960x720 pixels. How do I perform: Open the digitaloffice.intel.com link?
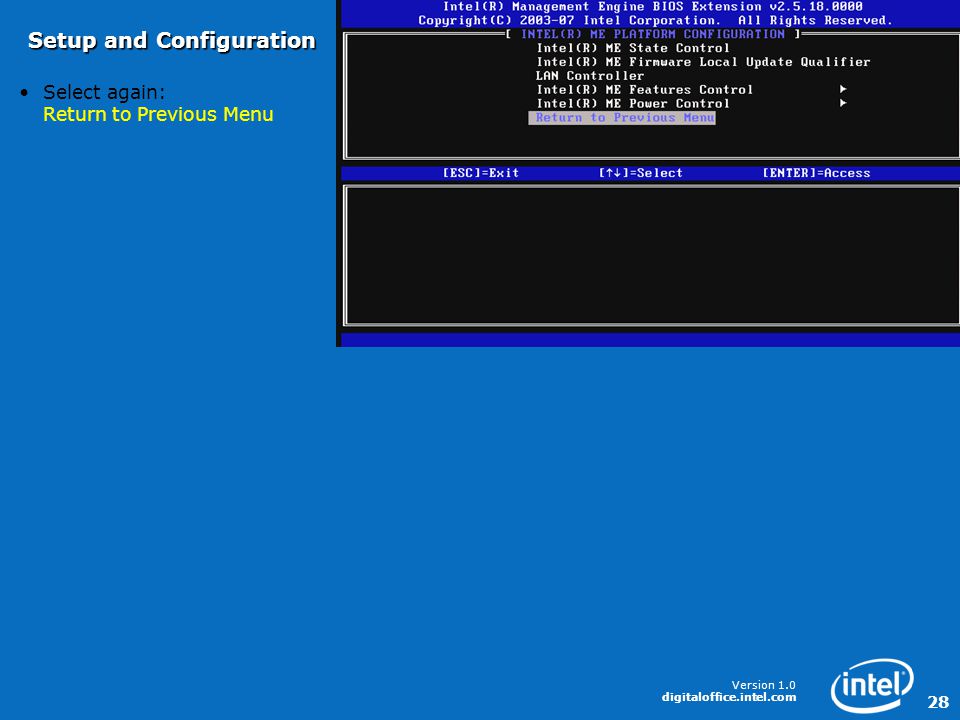(x=729, y=697)
